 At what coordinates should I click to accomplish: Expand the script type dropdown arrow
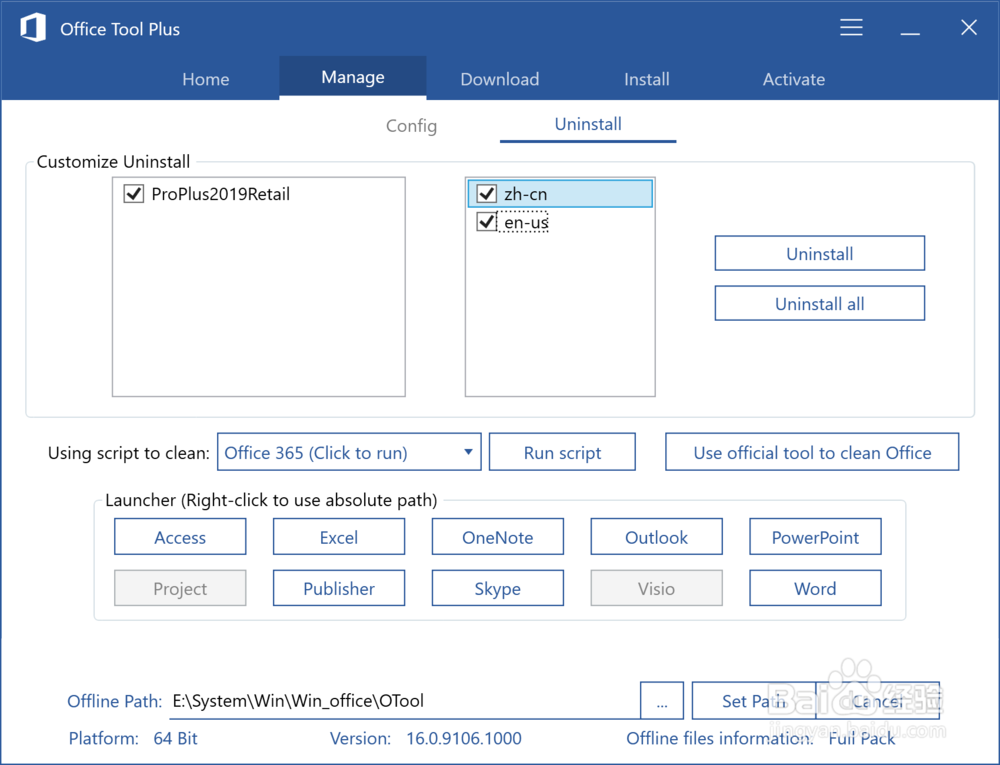tap(468, 452)
